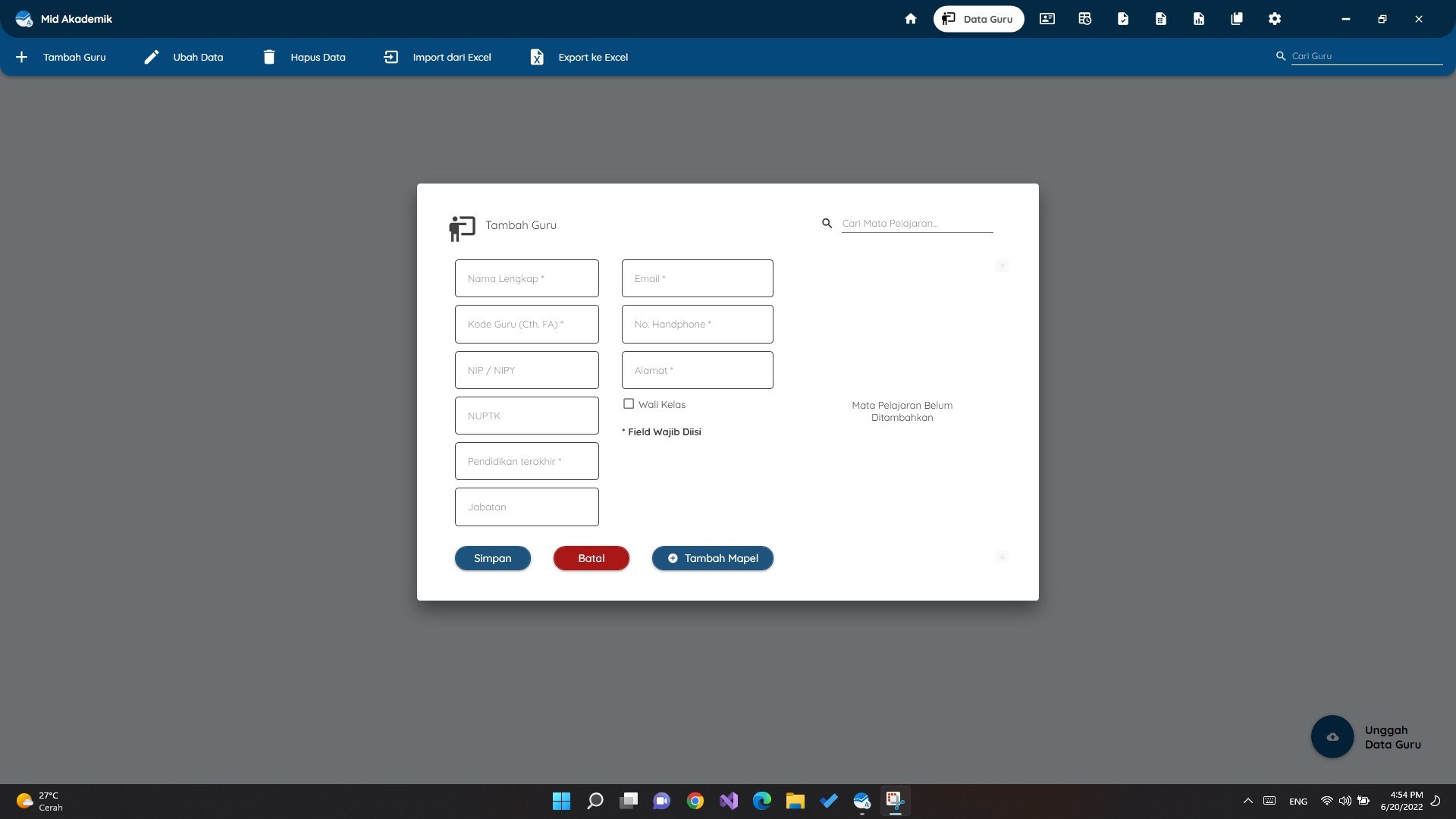Open the ID card icon page
The height and width of the screenshot is (819, 1456).
coord(1047,19)
